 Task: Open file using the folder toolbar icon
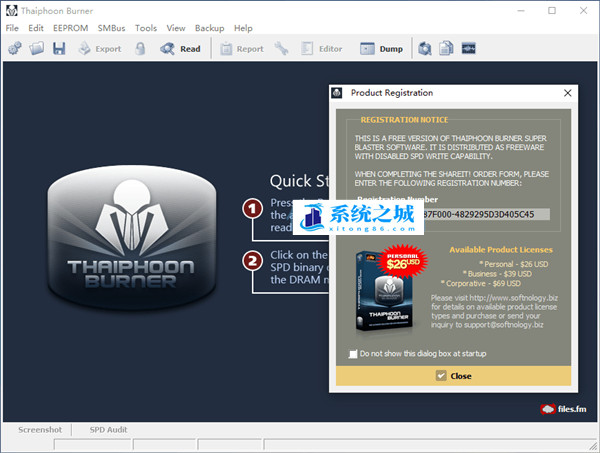pos(37,49)
